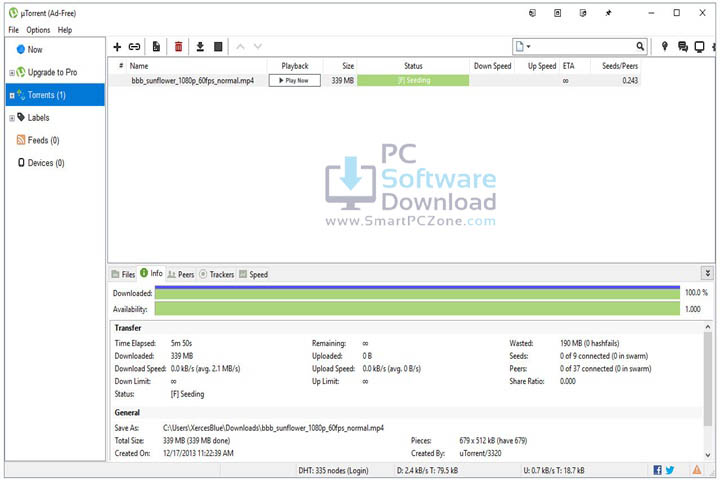The width and height of the screenshot is (720, 480).
Task: Click scrollbar up arrow in info pane
Action: 708,327
